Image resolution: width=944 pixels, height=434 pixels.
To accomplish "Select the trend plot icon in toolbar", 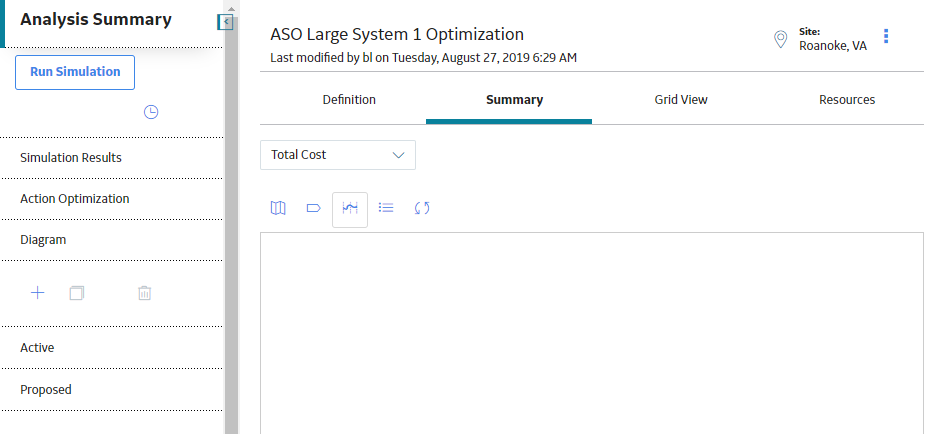I will click(350, 209).
